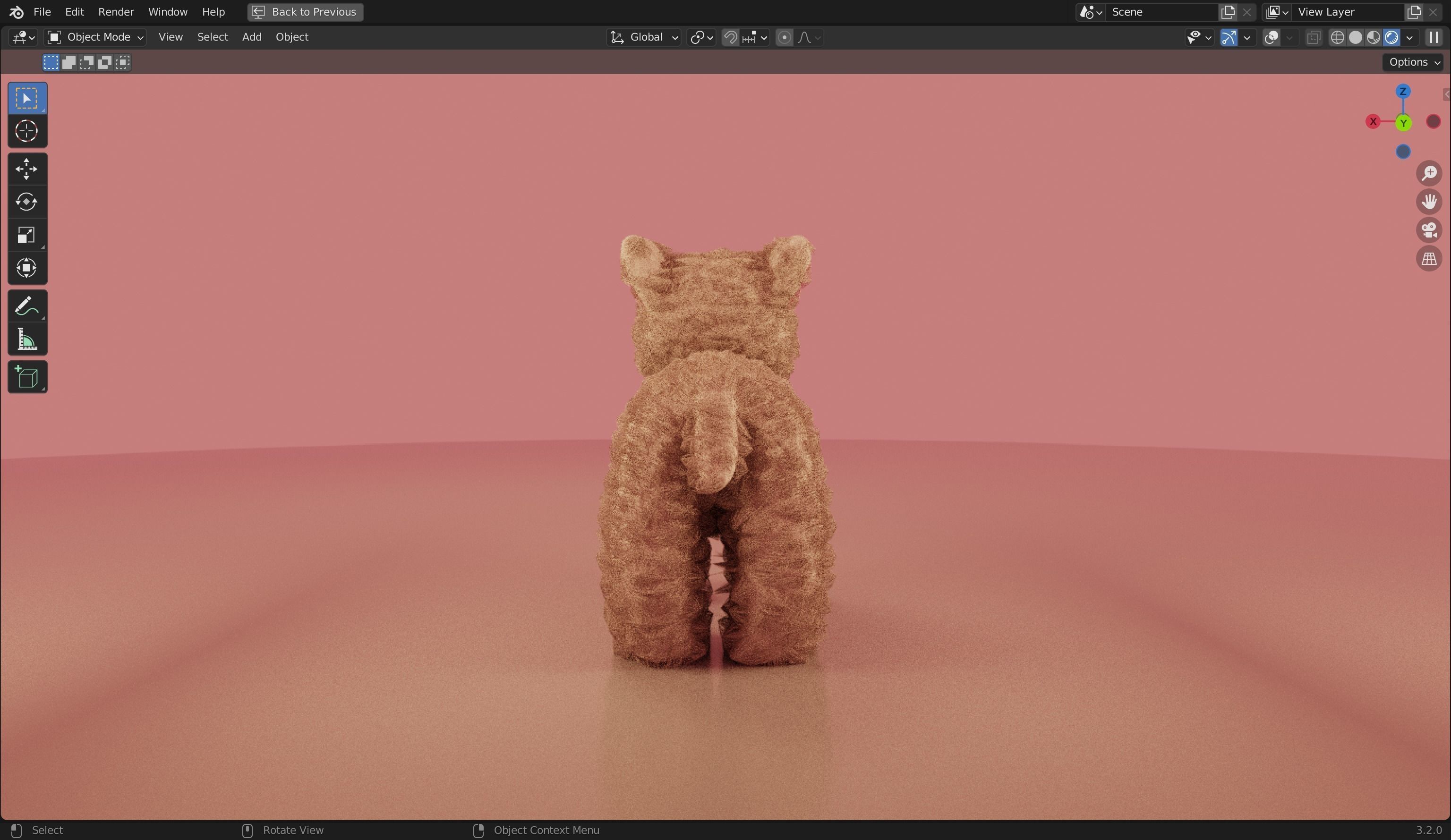Open the viewport Object menu
This screenshot has height=840, width=1451.
[292, 37]
